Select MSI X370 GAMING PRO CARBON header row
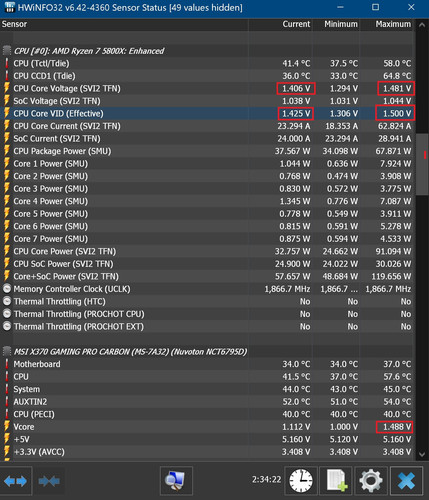429x500 pixels. click(x=207, y=351)
